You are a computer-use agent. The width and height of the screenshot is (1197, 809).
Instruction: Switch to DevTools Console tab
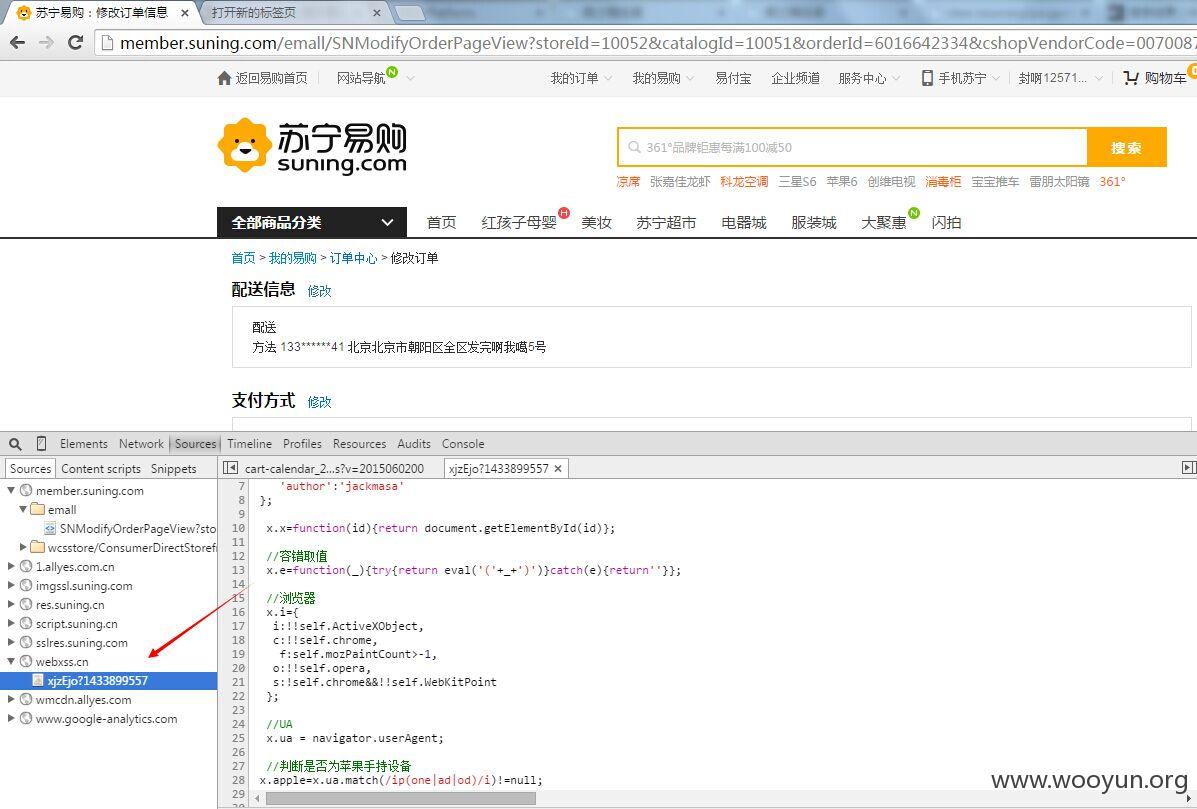463,443
